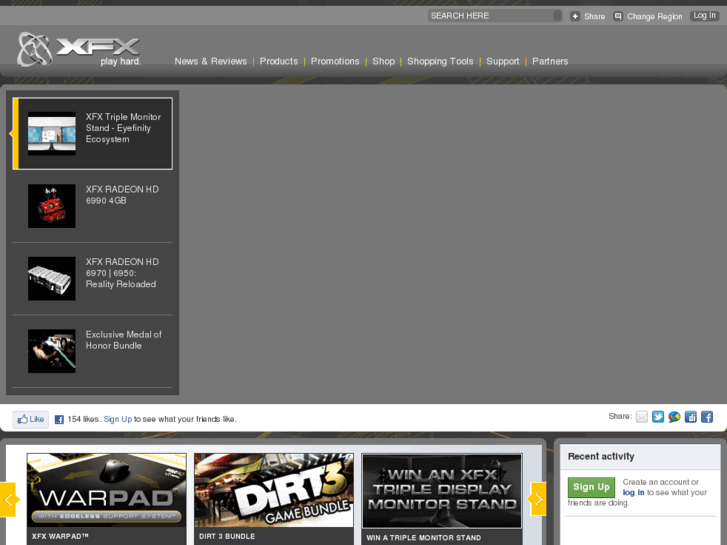Click 'DIRT 3 BUNDLE' caption
The height and width of the screenshot is (545, 727).
[227, 536]
